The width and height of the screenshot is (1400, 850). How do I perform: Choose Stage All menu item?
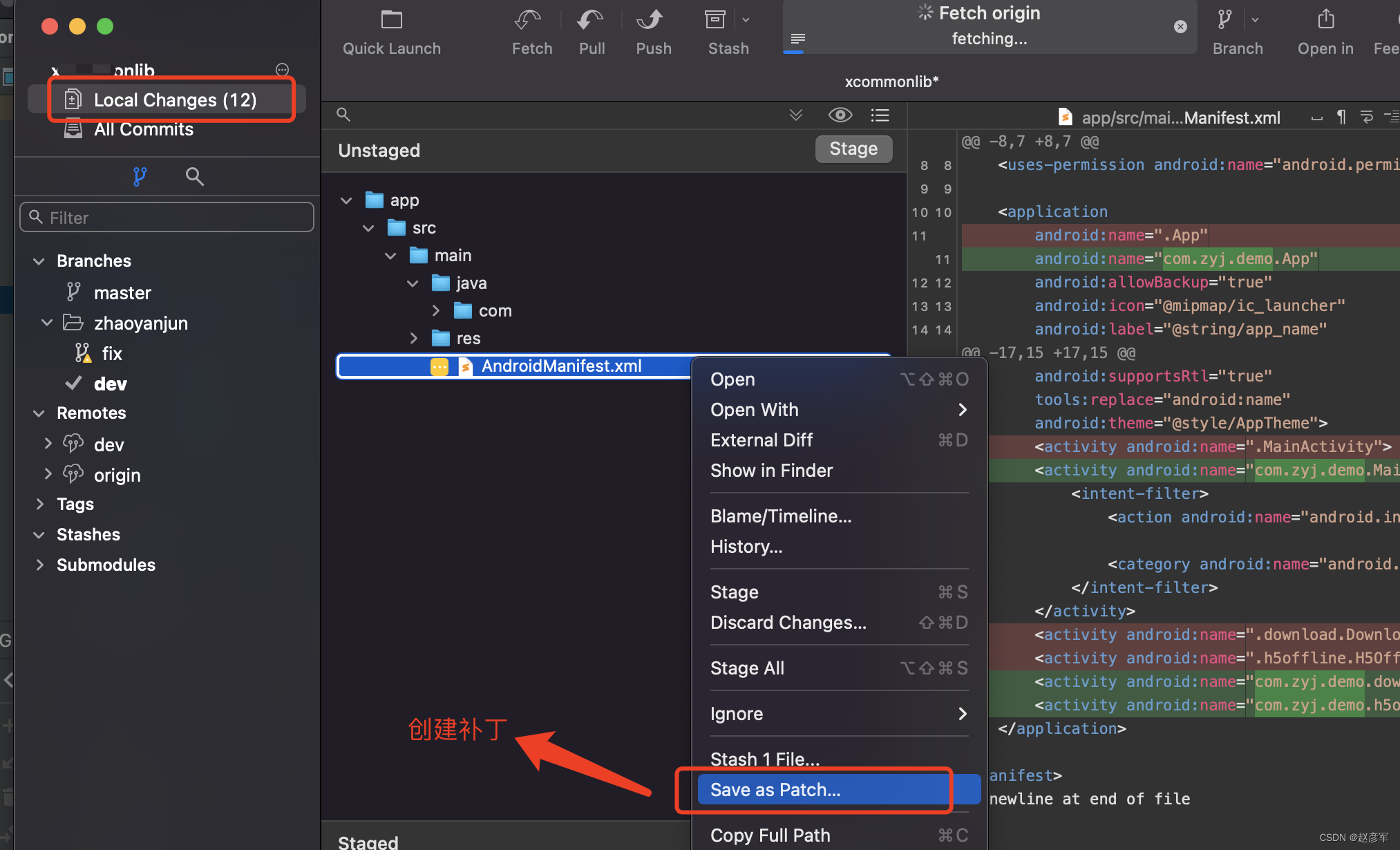click(x=839, y=668)
